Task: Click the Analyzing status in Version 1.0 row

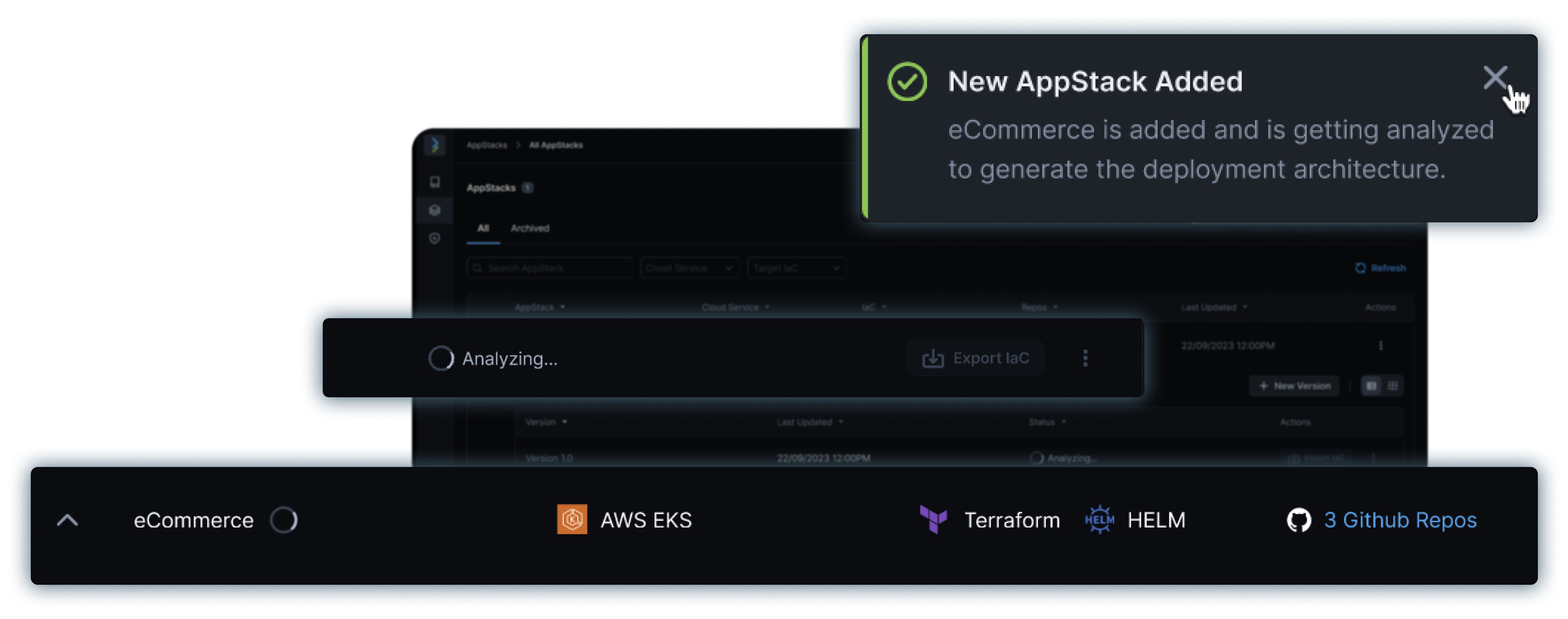Action: pyautogui.click(x=1064, y=459)
